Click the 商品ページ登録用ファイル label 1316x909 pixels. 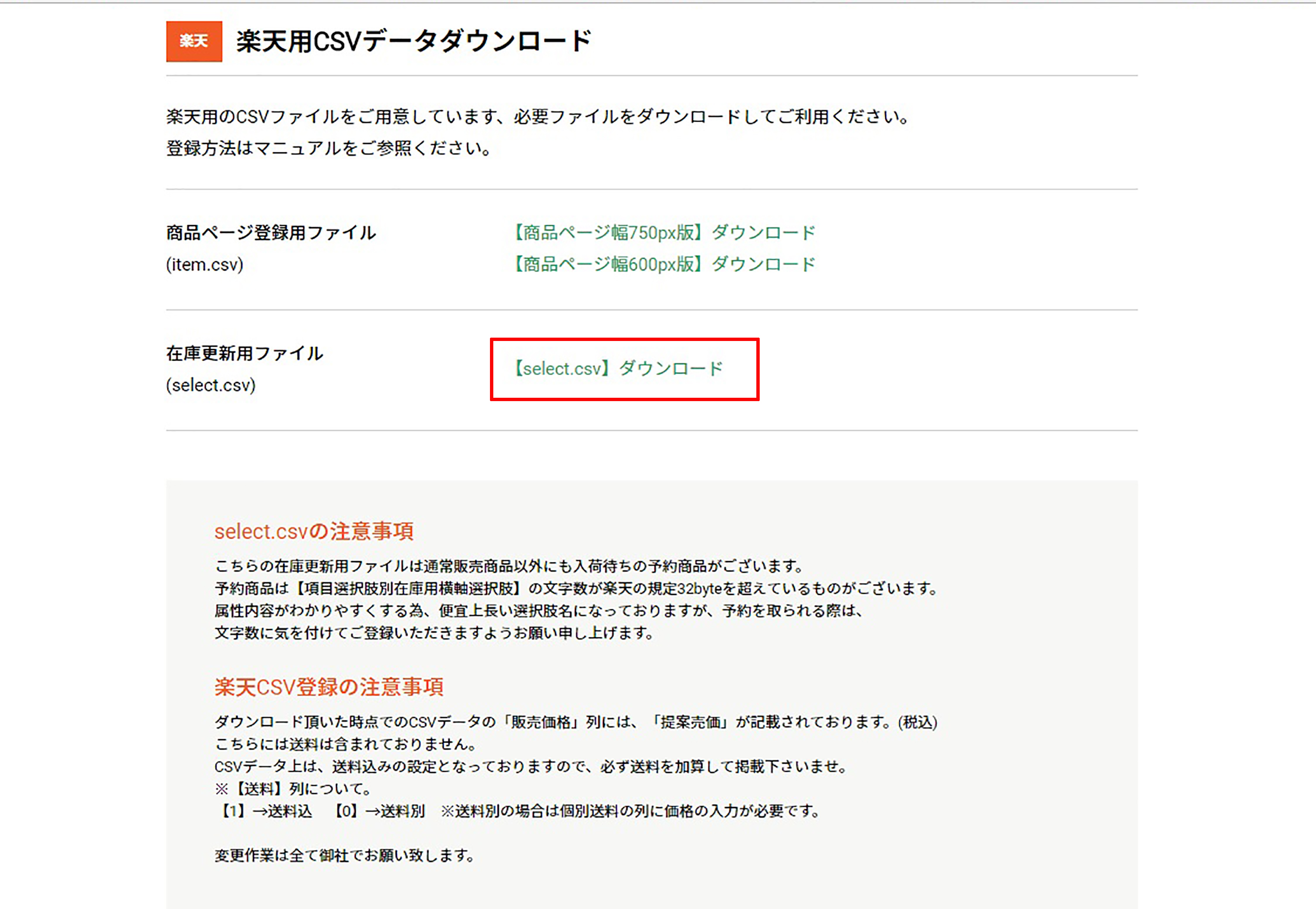click(x=271, y=232)
